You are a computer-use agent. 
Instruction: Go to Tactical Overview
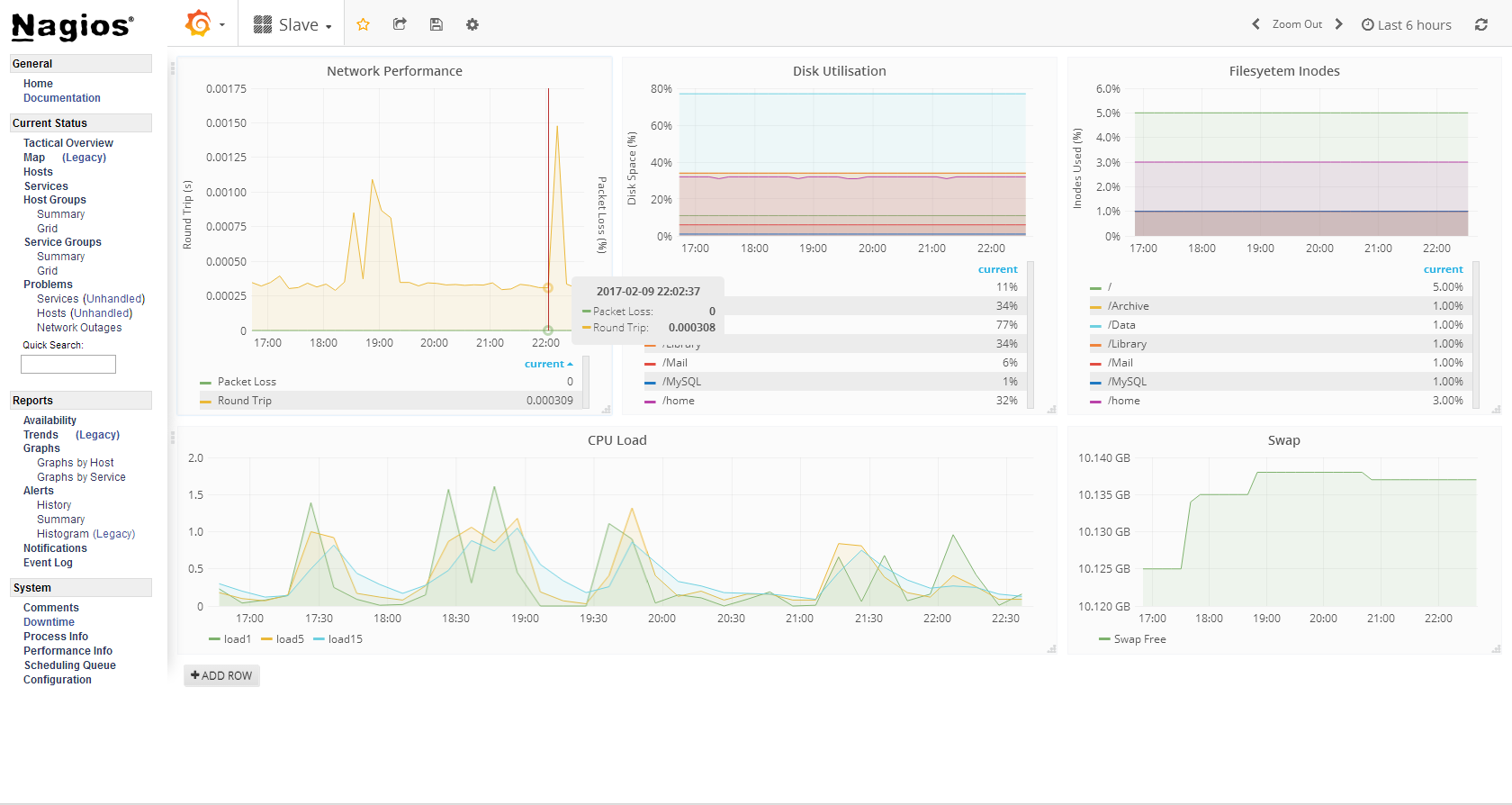coord(68,143)
